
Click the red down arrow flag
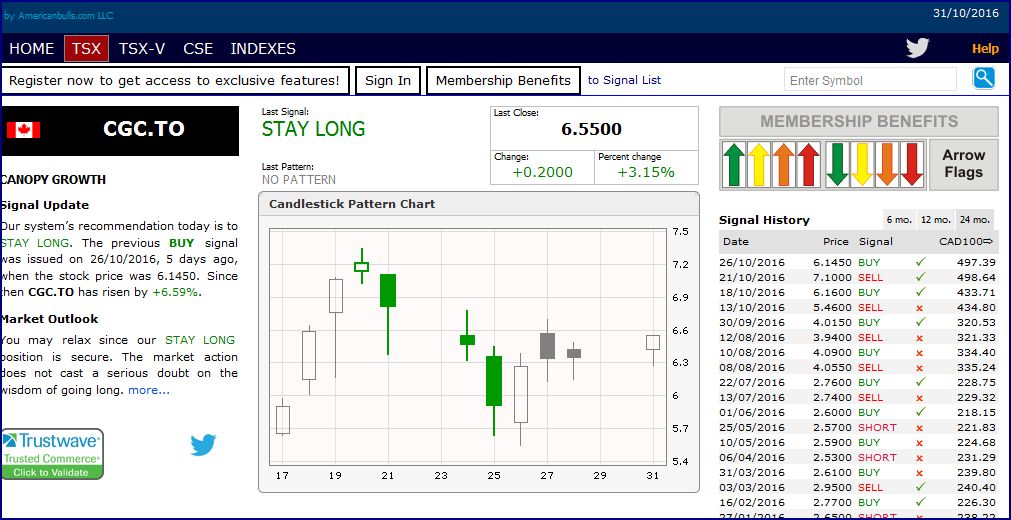(911, 164)
